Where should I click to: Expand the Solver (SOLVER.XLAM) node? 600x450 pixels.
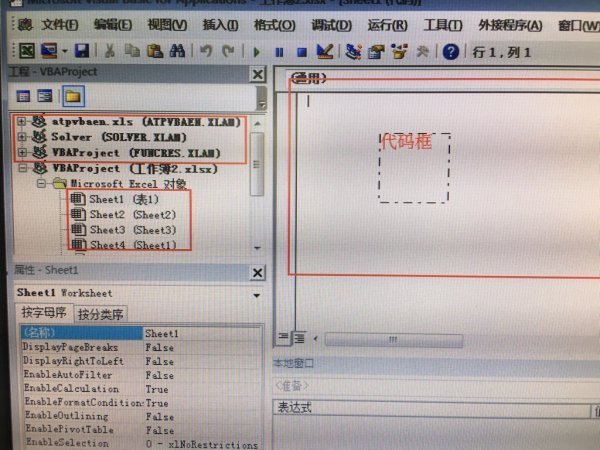[x=22, y=137]
